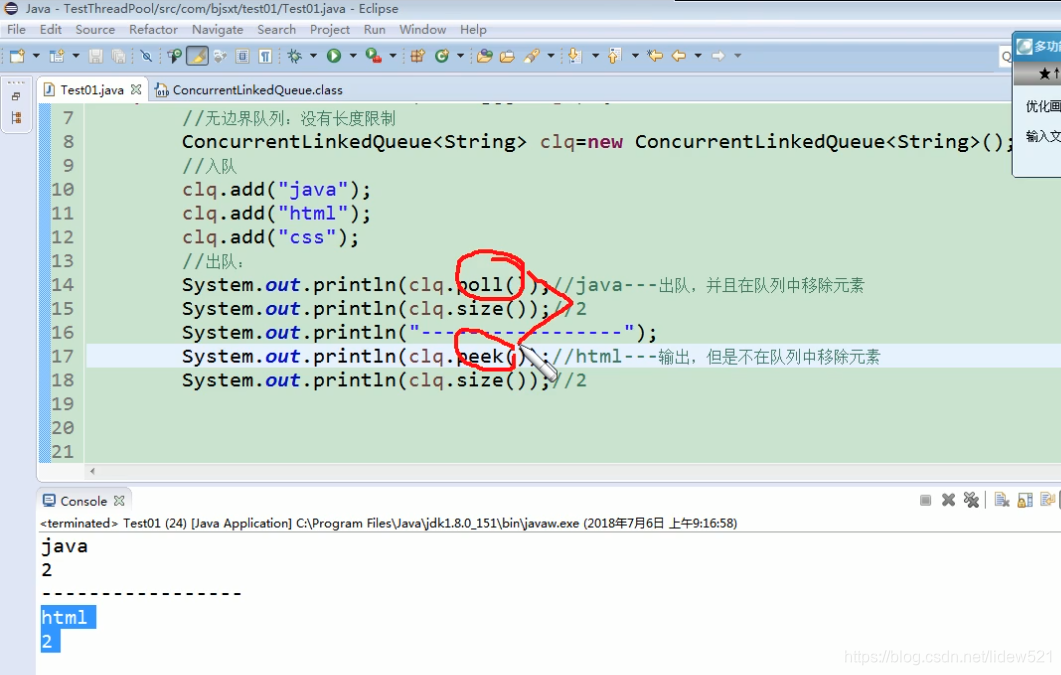Image resolution: width=1061 pixels, height=675 pixels.
Task: Open the Window menu
Action: pos(422,30)
